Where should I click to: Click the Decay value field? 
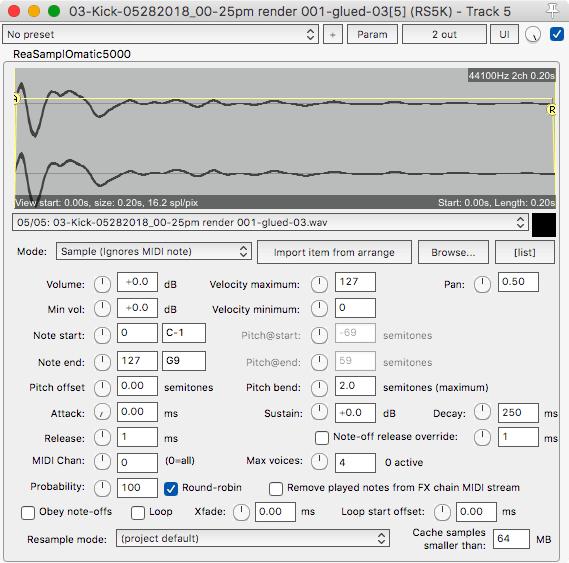click(x=518, y=413)
